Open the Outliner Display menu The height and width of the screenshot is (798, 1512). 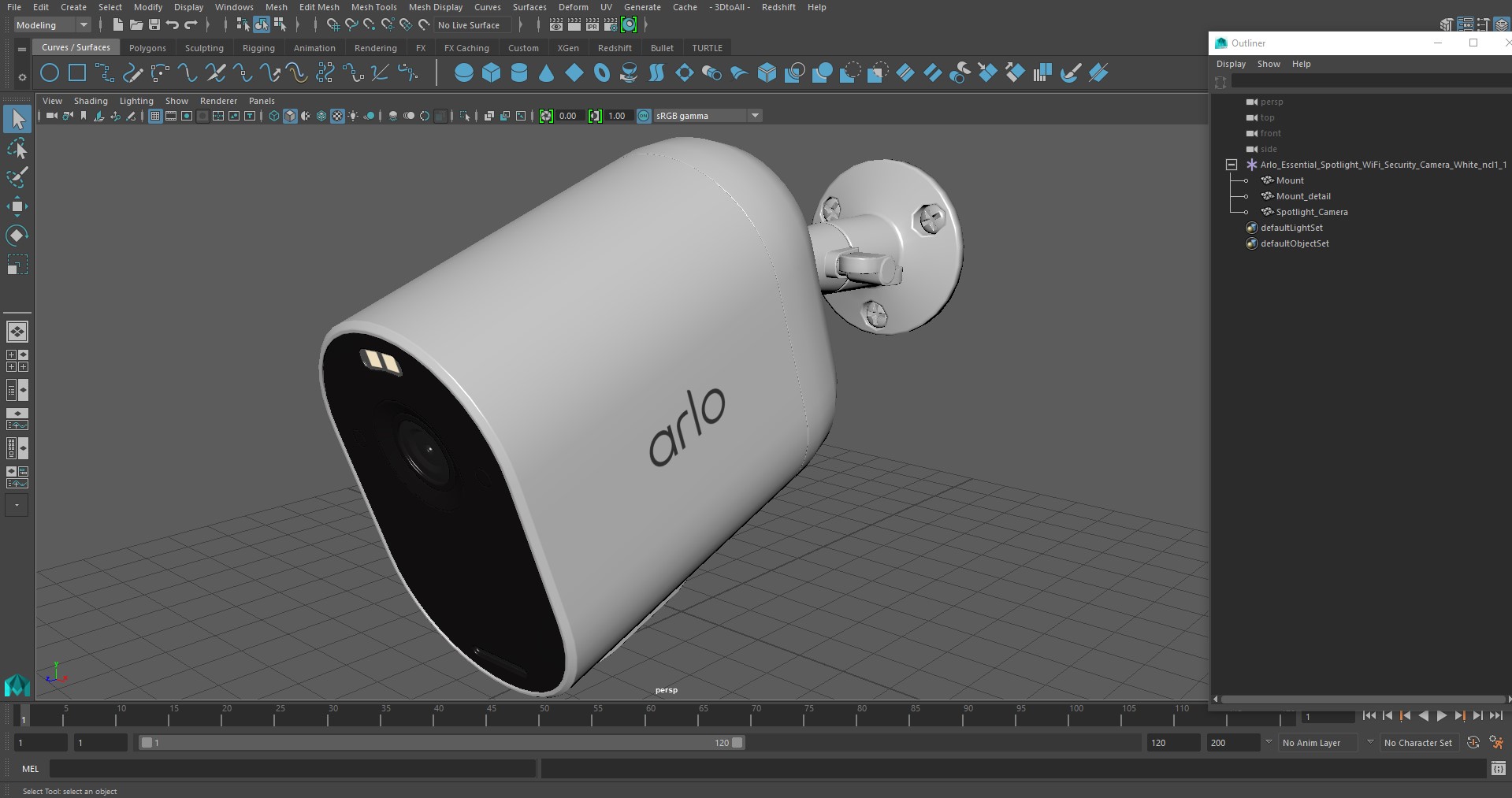(x=1231, y=64)
